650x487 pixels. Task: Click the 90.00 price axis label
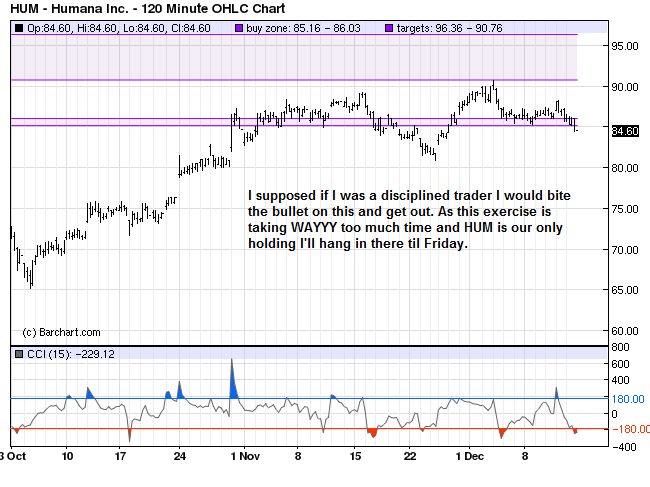(625, 87)
